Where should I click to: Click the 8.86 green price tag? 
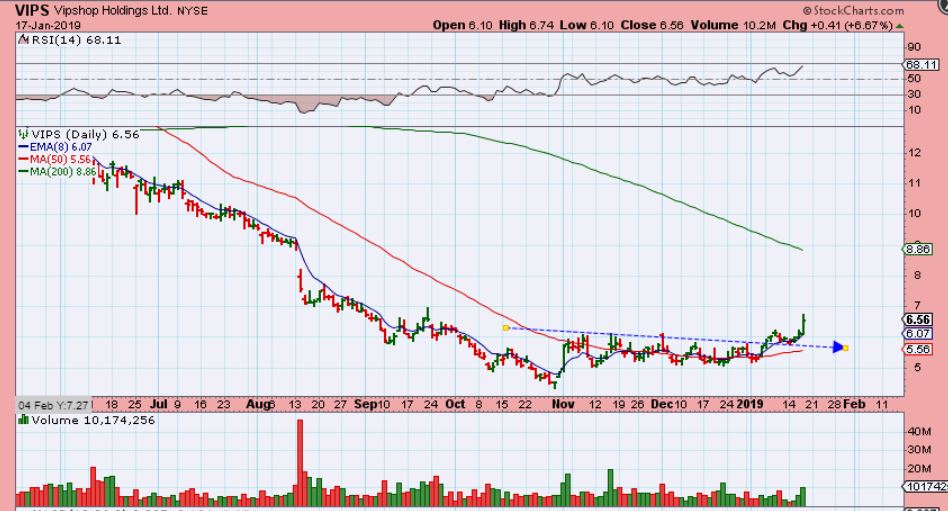point(918,249)
